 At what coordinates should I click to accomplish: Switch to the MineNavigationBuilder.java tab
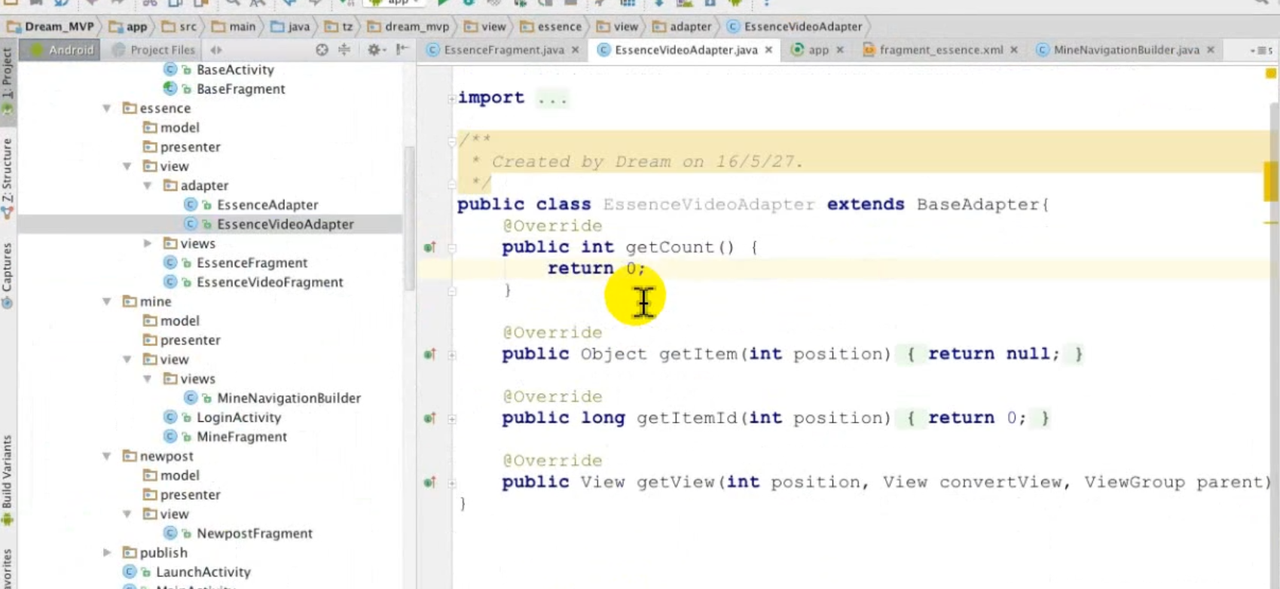pos(1125,50)
